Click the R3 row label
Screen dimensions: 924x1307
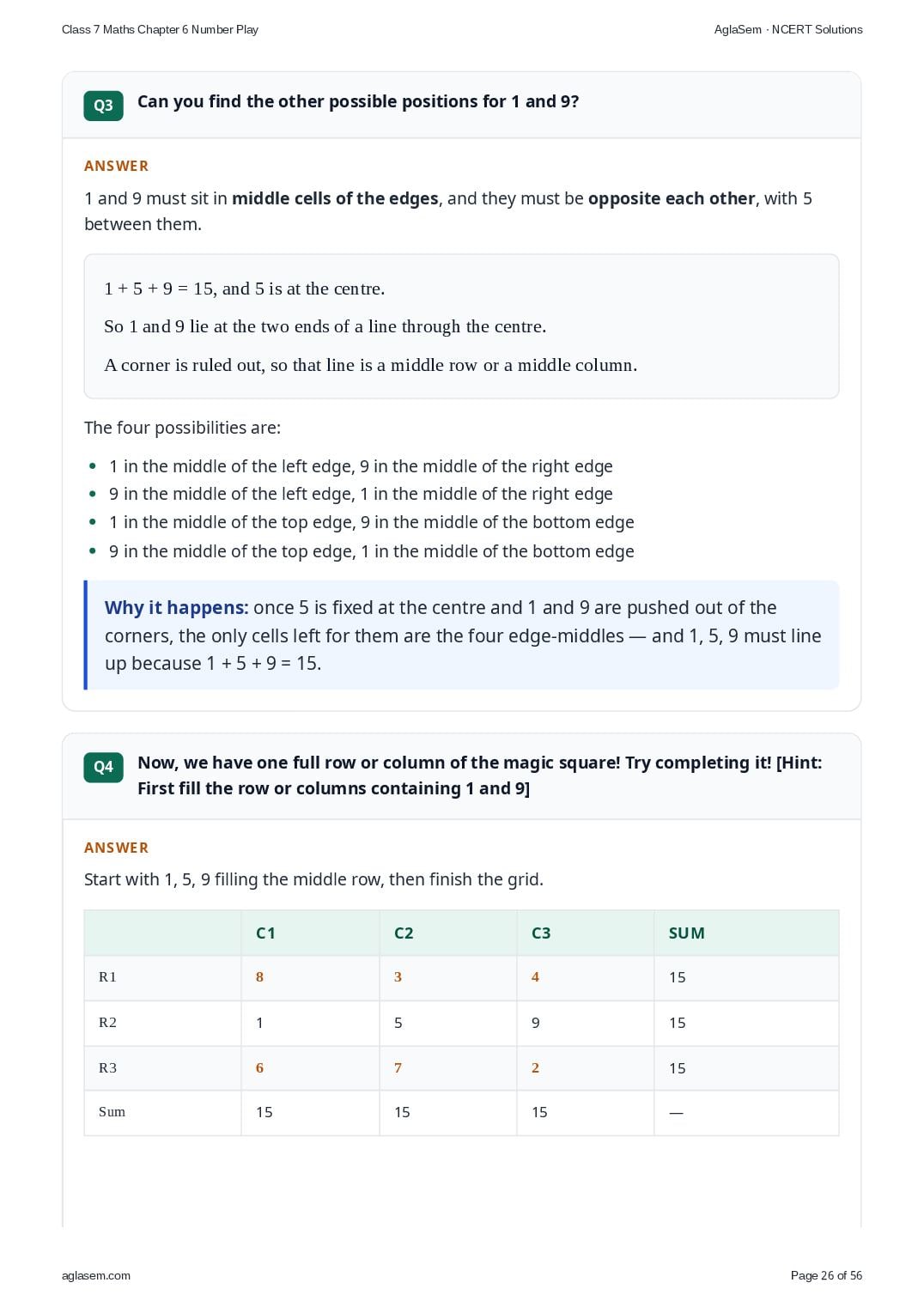tap(107, 1068)
